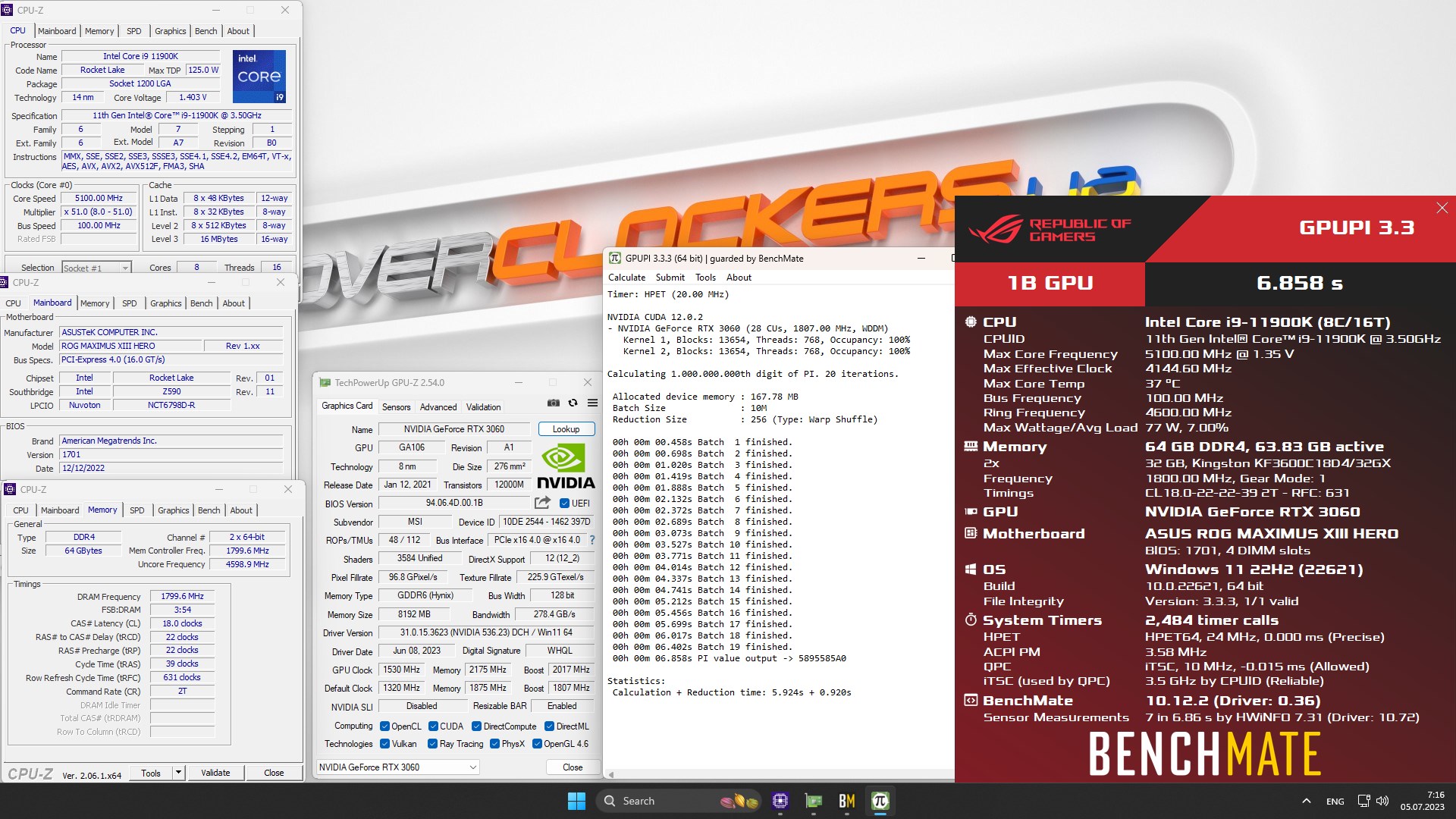Select the Graphics tab in CPU-Z Memory window
This screenshot has height=819, width=1456.
[x=173, y=510]
